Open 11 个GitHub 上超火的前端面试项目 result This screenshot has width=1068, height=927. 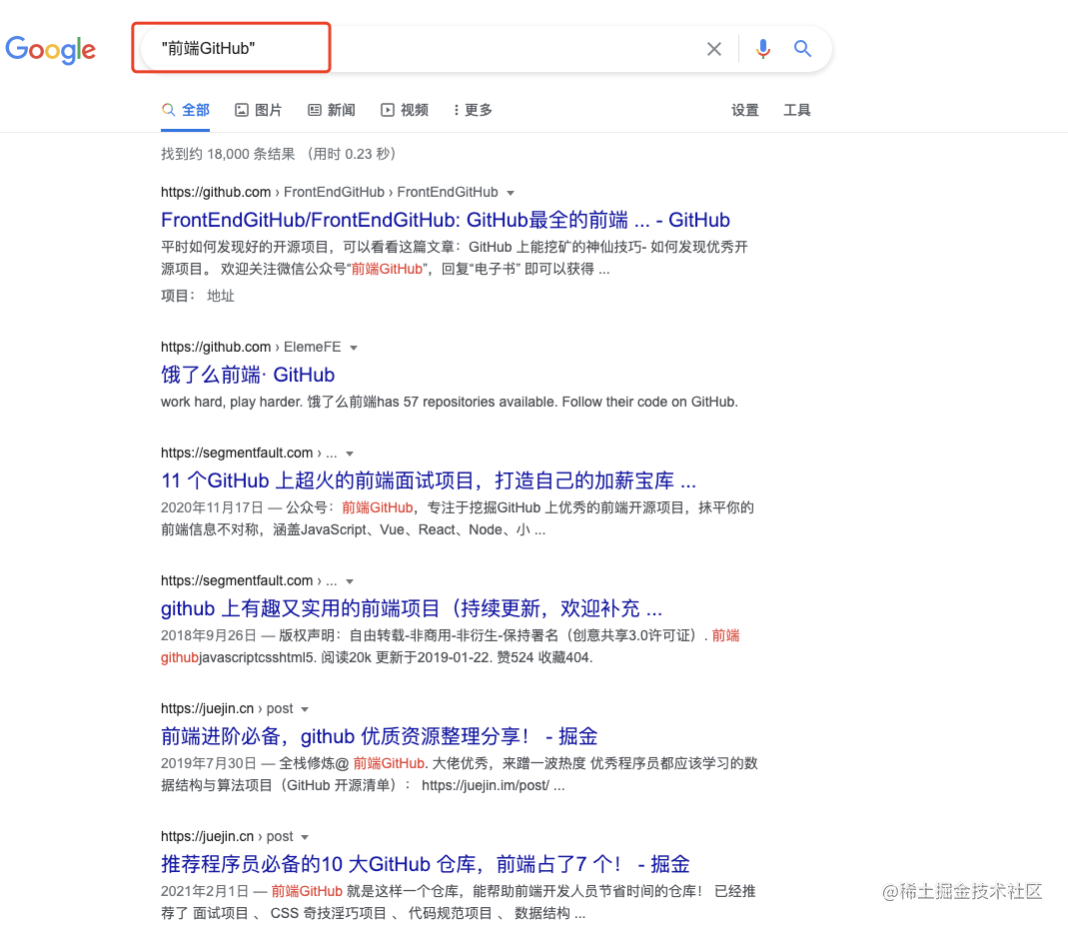tap(428, 481)
